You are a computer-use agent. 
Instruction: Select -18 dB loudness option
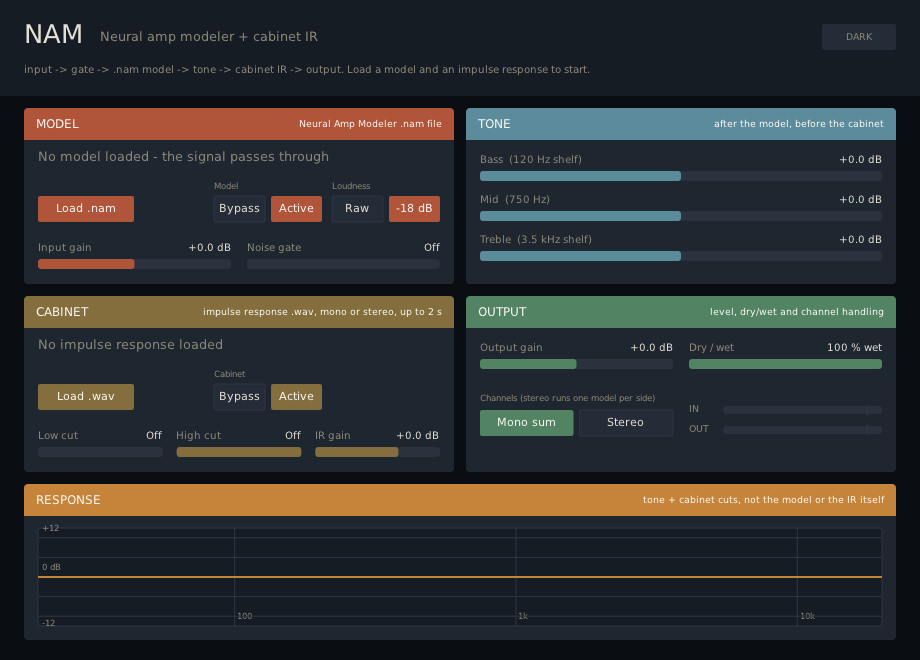point(414,209)
